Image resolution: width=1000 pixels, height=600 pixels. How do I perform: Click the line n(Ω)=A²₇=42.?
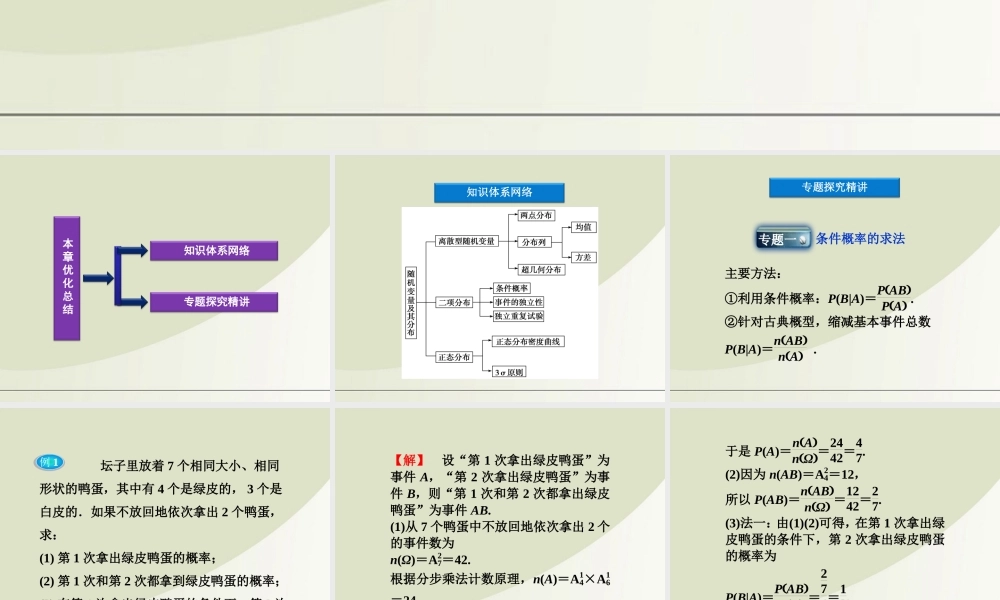[430, 560]
